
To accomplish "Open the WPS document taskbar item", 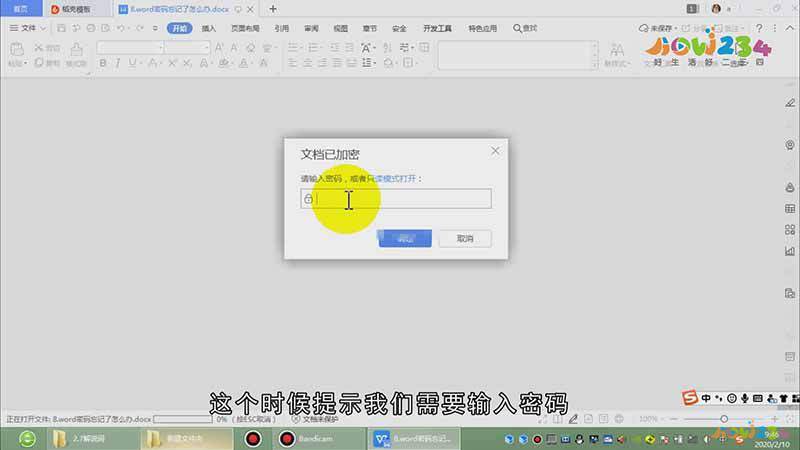I will point(413,439).
